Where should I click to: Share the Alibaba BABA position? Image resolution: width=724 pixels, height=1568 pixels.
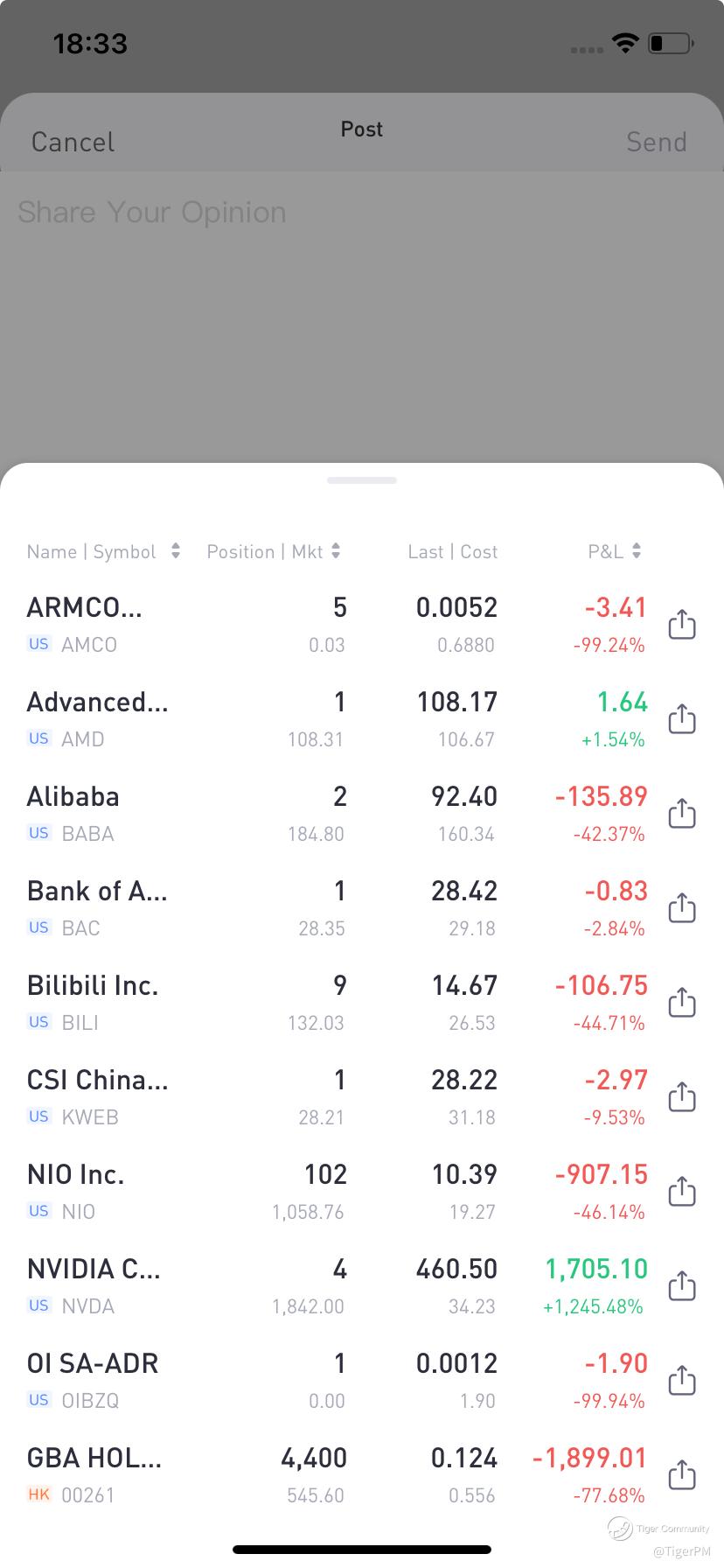[682, 814]
